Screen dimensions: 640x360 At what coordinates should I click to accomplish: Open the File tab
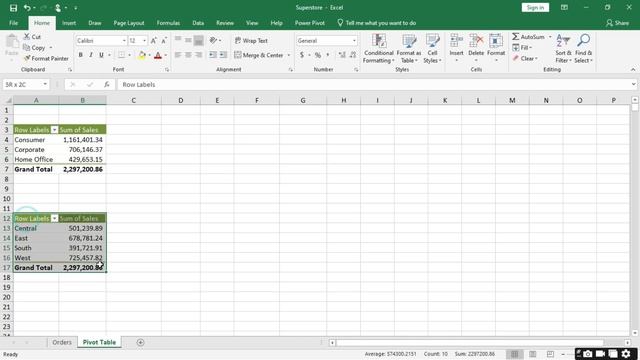tap(13, 23)
